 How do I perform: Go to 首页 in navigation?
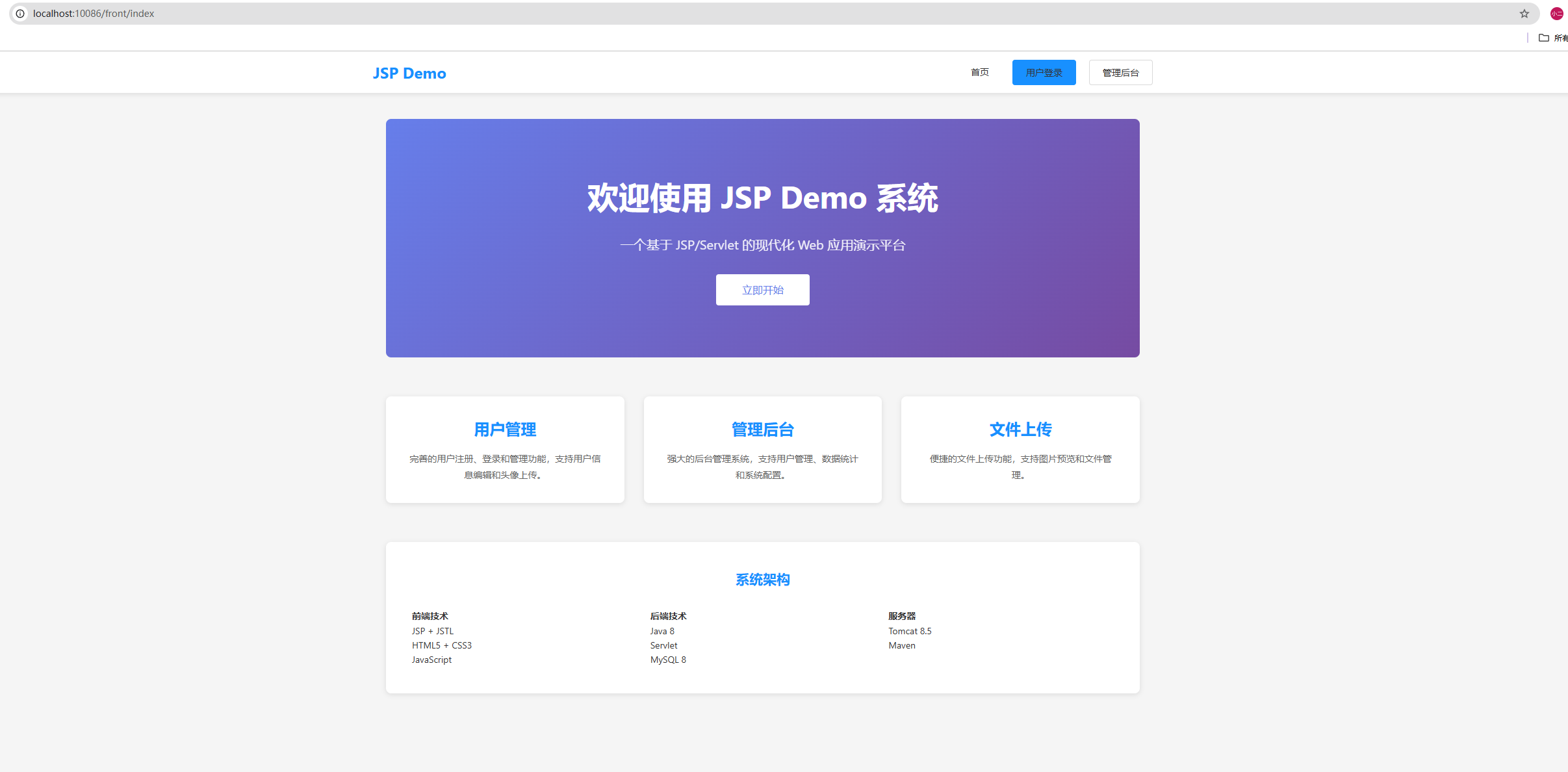[980, 72]
